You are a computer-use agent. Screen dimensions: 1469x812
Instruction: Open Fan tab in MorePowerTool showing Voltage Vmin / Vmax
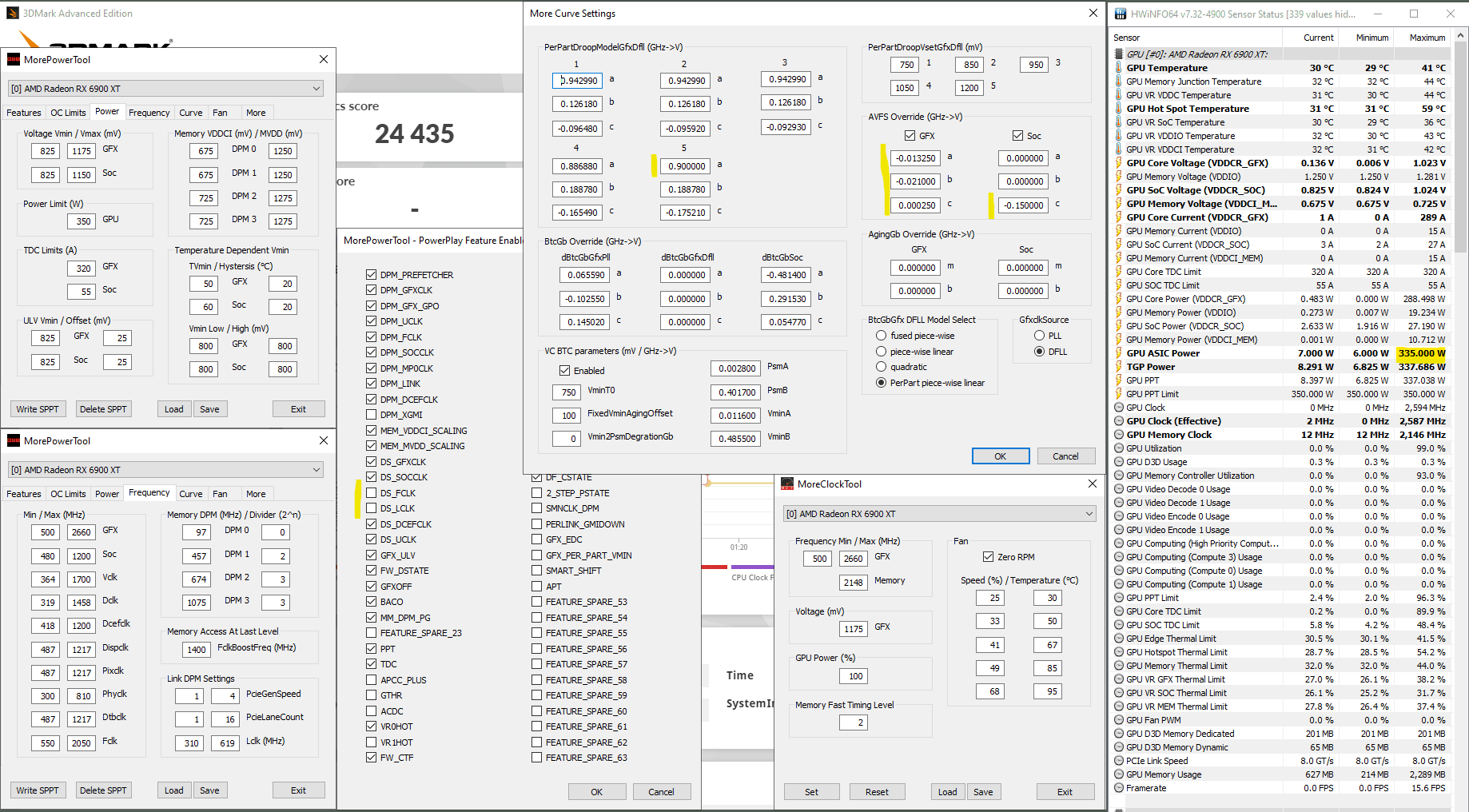[x=220, y=113]
